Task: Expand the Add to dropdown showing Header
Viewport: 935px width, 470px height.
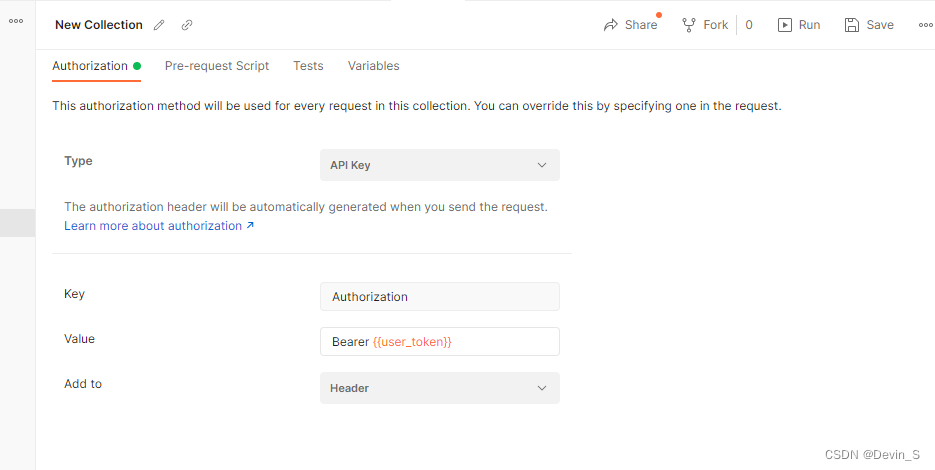Action: pyautogui.click(x=439, y=388)
